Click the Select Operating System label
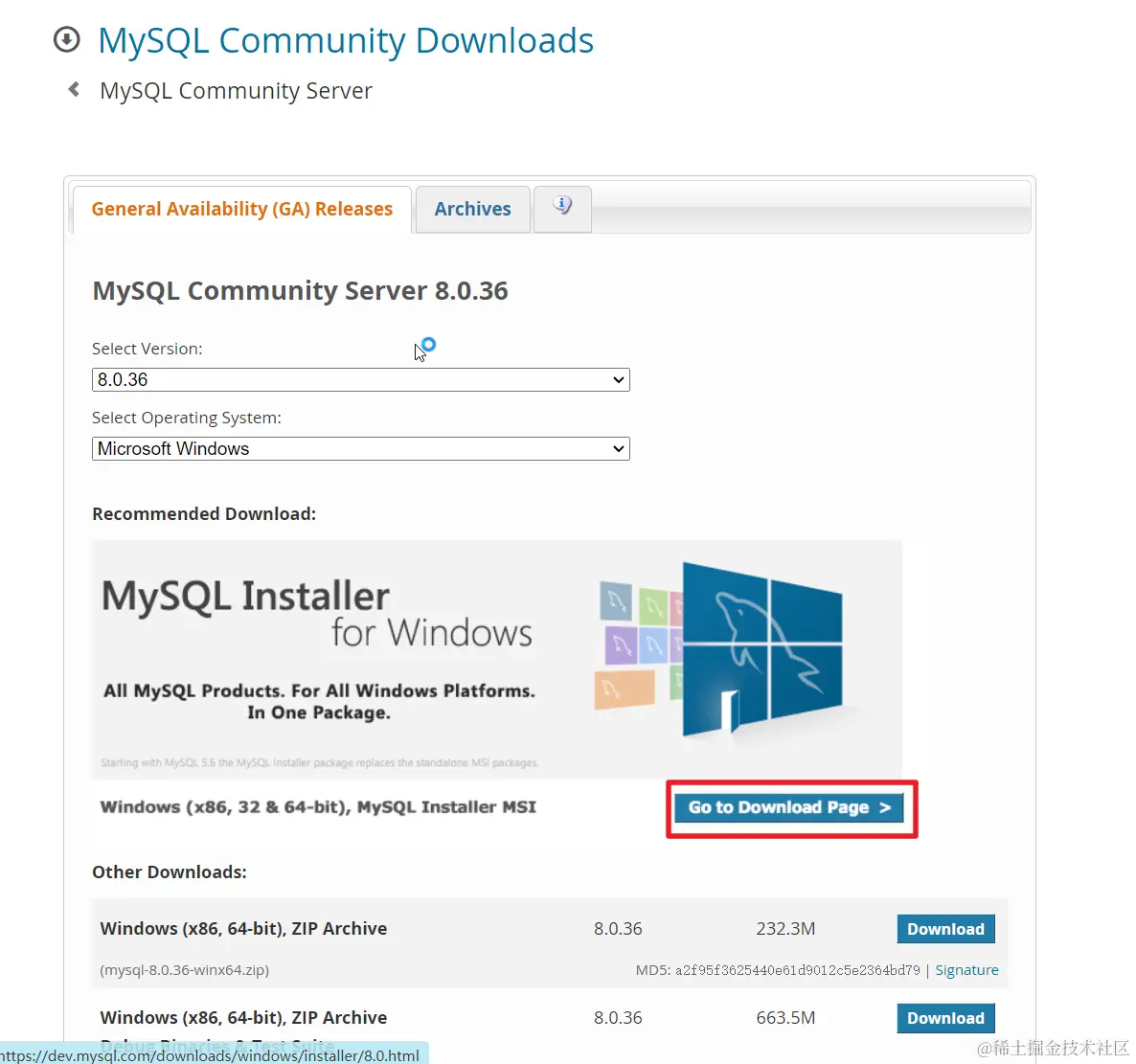Image resolution: width=1136 pixels, height=1064 pixels. [186, 418]
